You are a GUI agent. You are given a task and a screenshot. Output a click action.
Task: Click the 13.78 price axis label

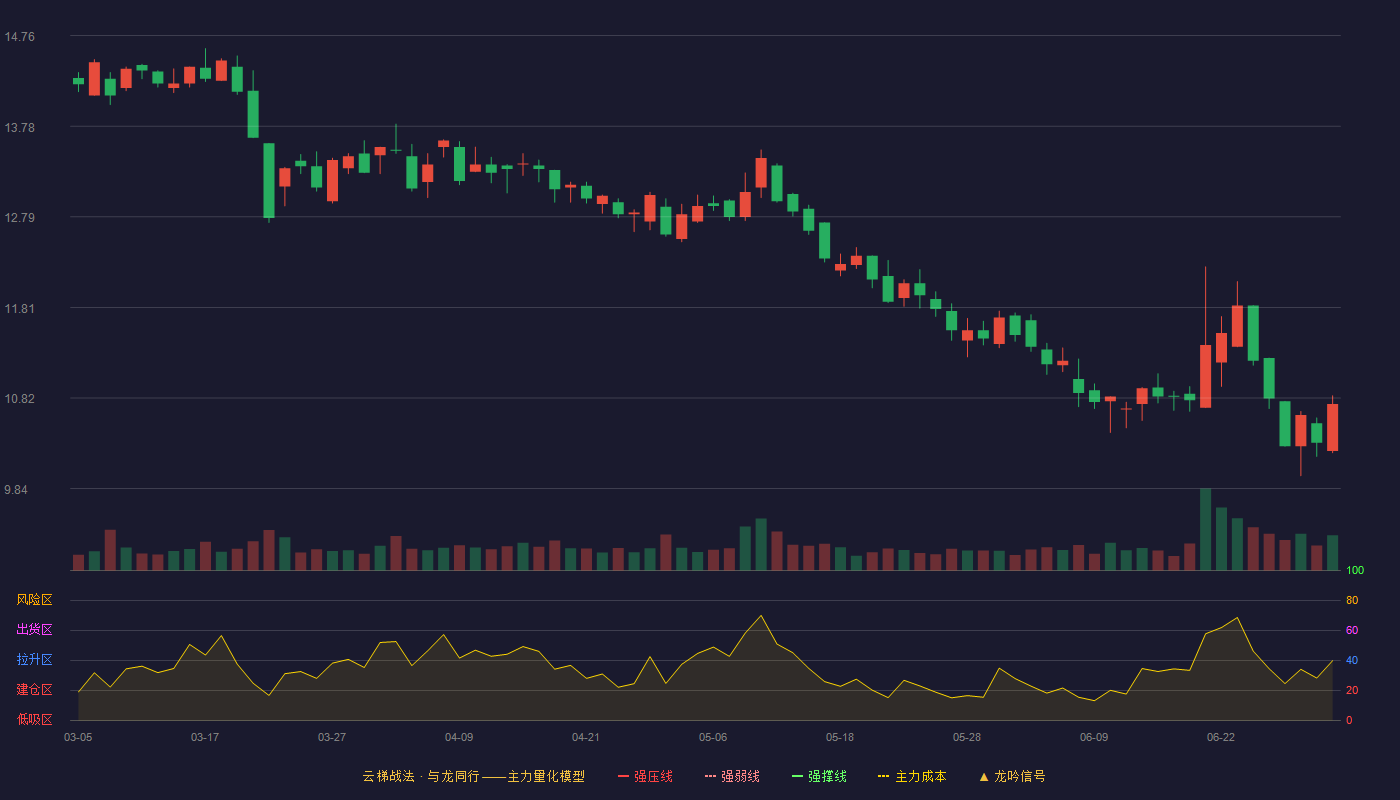20,128
